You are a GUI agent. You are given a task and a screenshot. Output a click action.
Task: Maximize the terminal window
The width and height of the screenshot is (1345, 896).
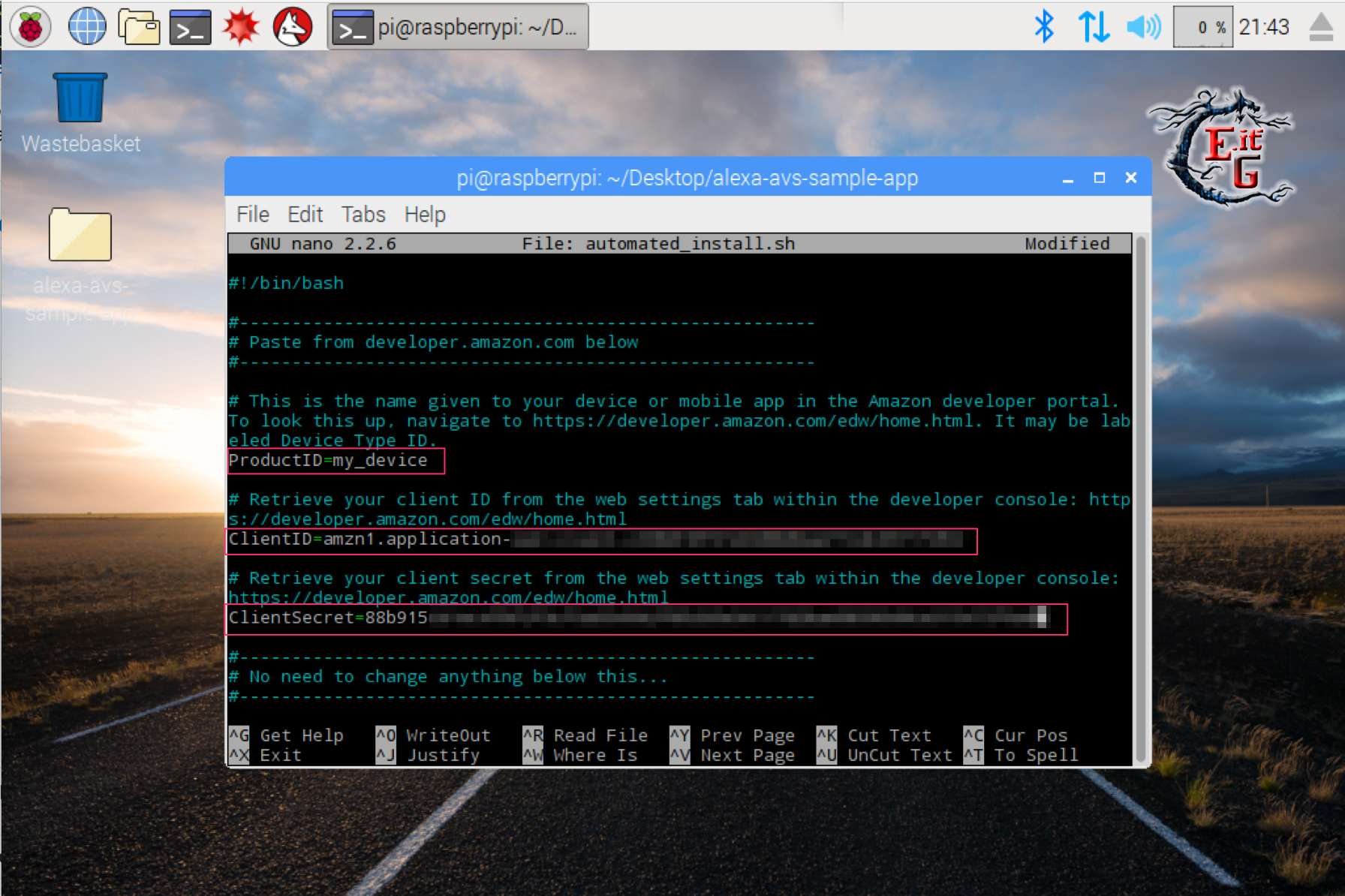pos(1100,178)
